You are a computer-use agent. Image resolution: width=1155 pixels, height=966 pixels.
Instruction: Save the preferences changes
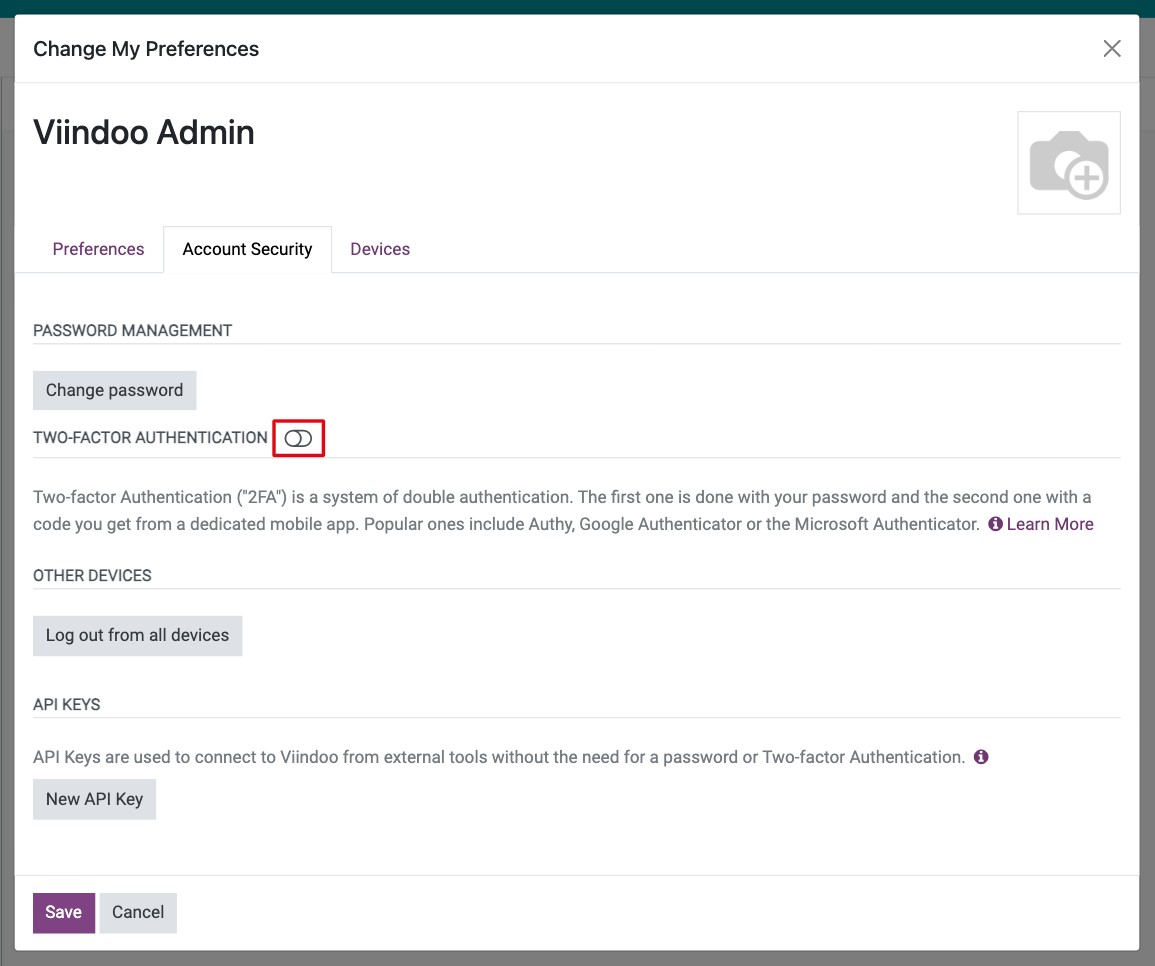[x=63, y=912]
